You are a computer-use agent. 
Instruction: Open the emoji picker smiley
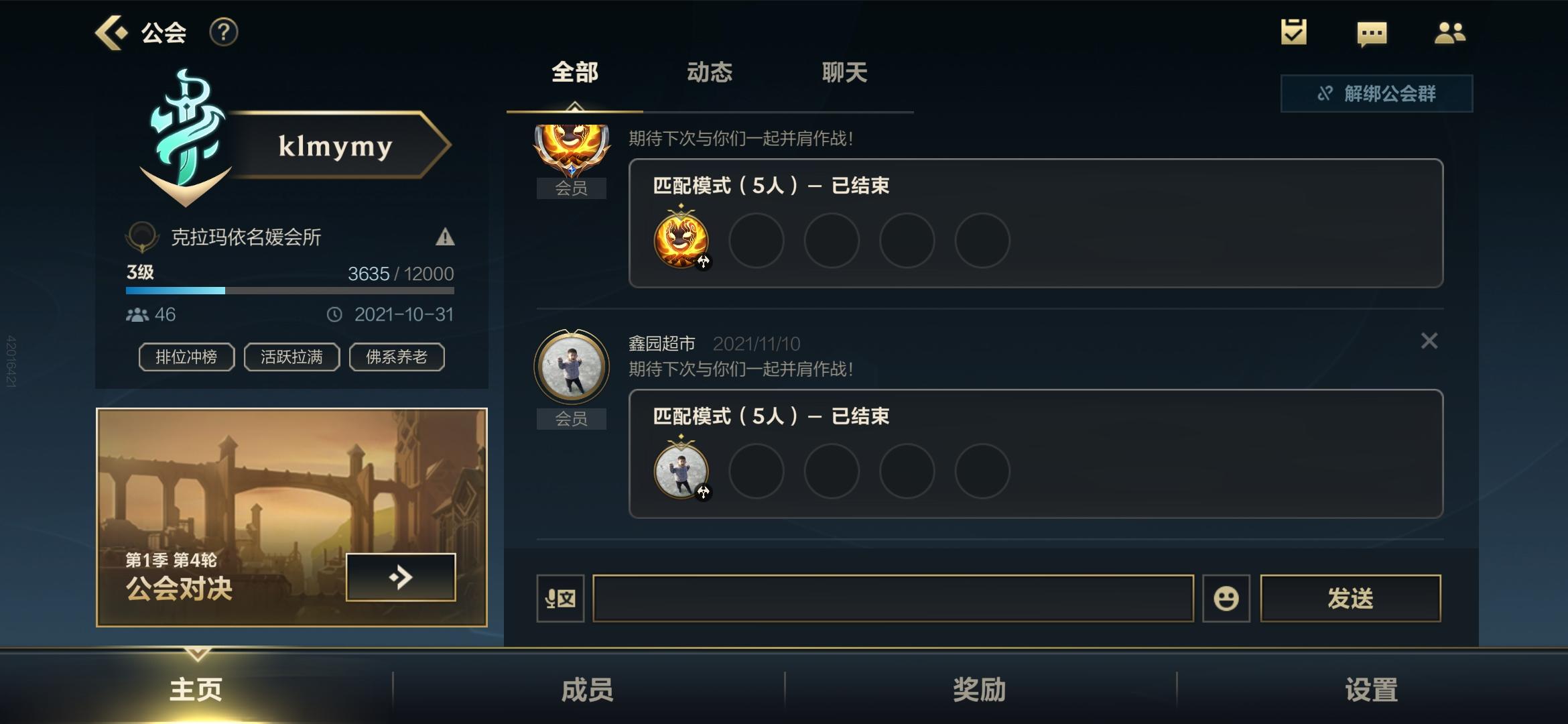1226,598
